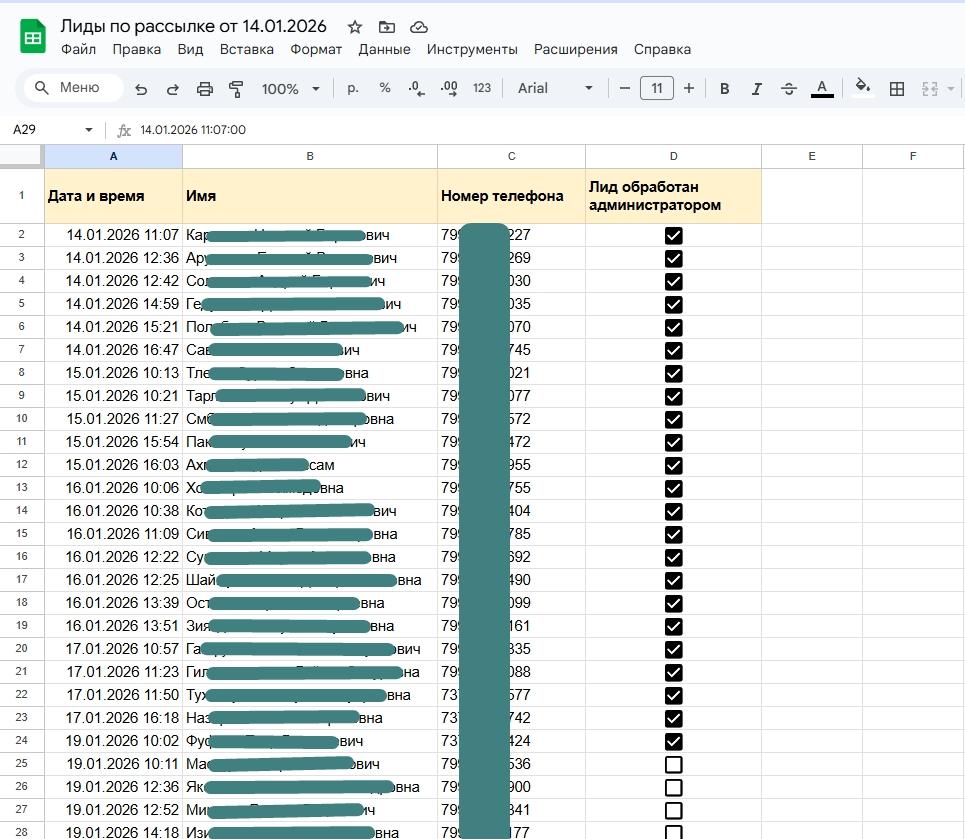Open the name box dropdown arrow
965x839 pixels.
pyautogui.click(x=89, y=130)
